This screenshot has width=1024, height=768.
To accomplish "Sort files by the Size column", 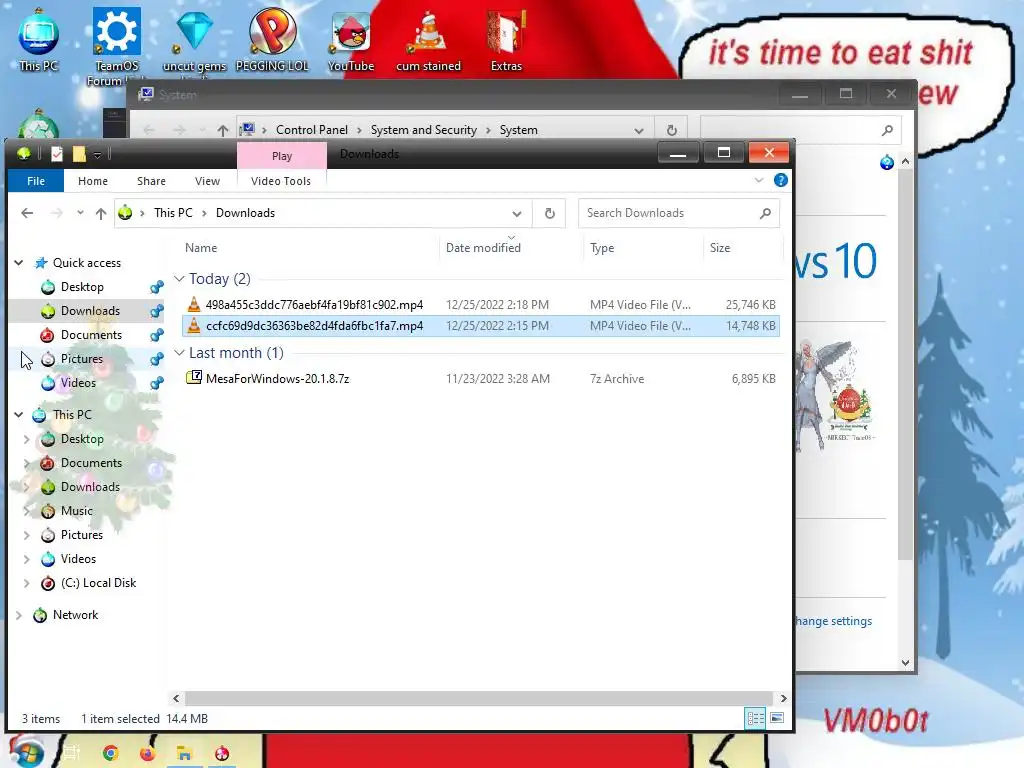I will (x=720, y=248).
